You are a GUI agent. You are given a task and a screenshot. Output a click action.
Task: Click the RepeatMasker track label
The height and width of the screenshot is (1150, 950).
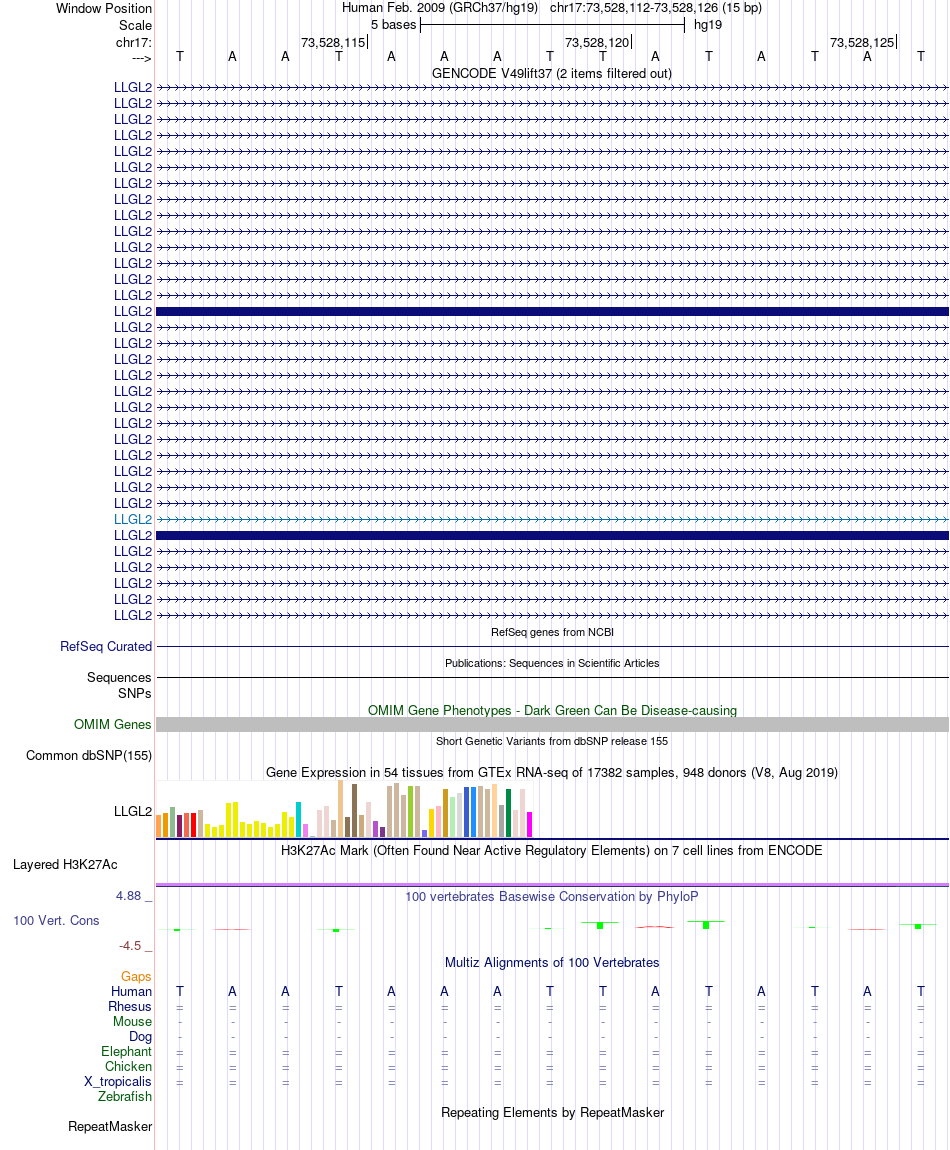[x=110, y=1126]
